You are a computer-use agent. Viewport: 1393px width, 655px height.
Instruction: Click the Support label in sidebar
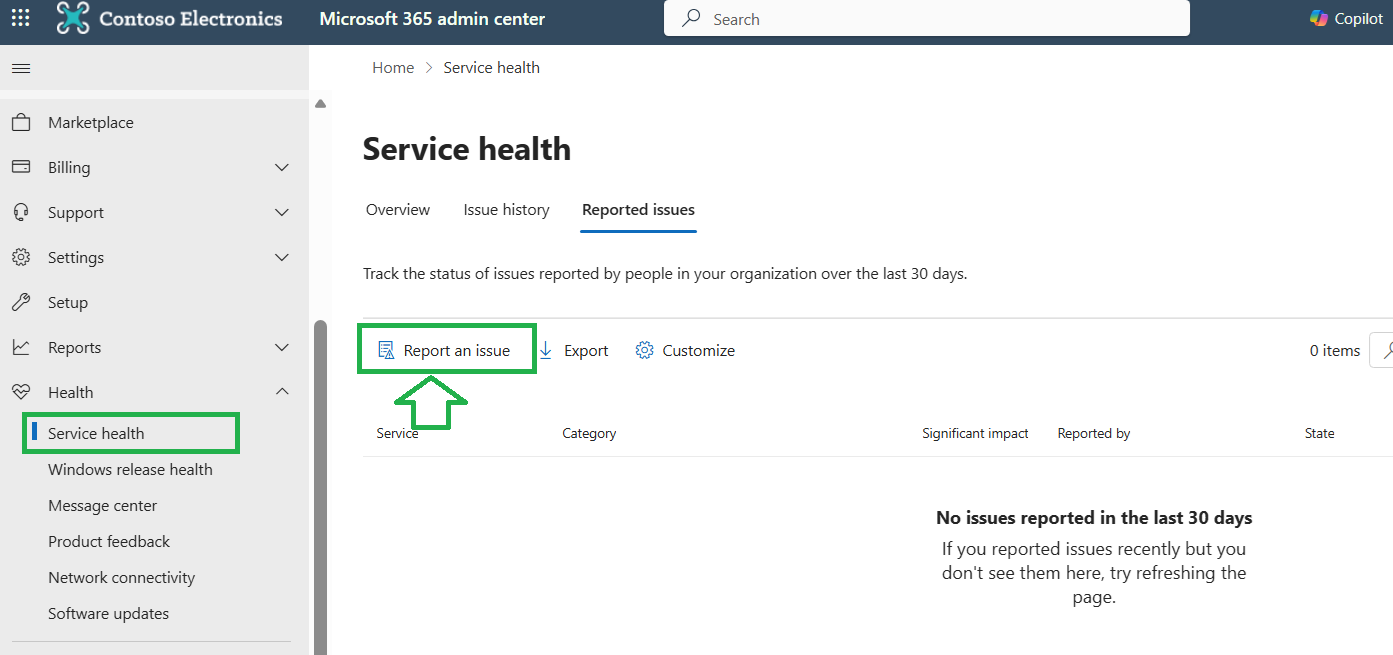76,212
